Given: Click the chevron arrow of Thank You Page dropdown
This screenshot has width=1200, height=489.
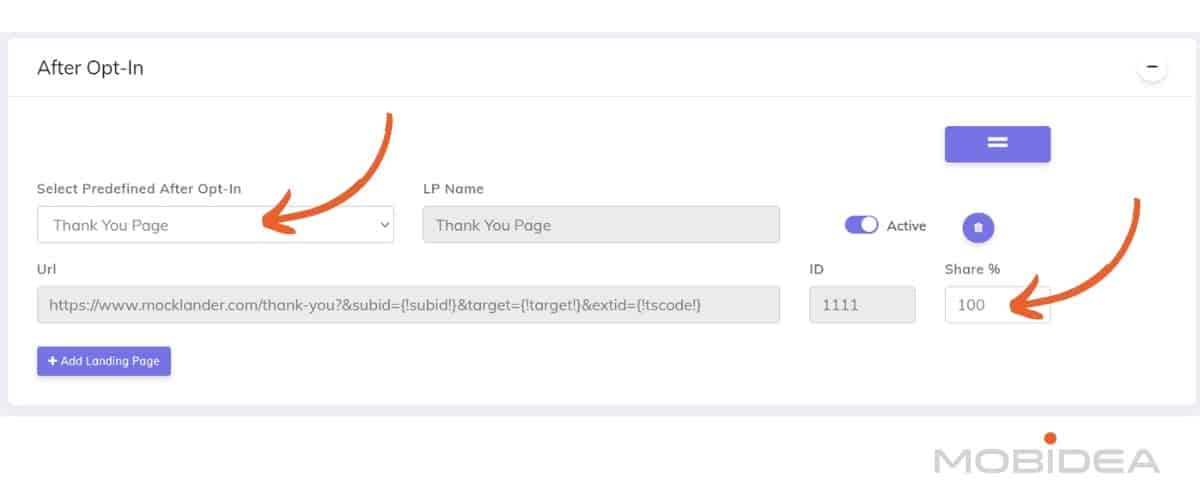Looking at the screenshot, I should click(x=385, y=225).
